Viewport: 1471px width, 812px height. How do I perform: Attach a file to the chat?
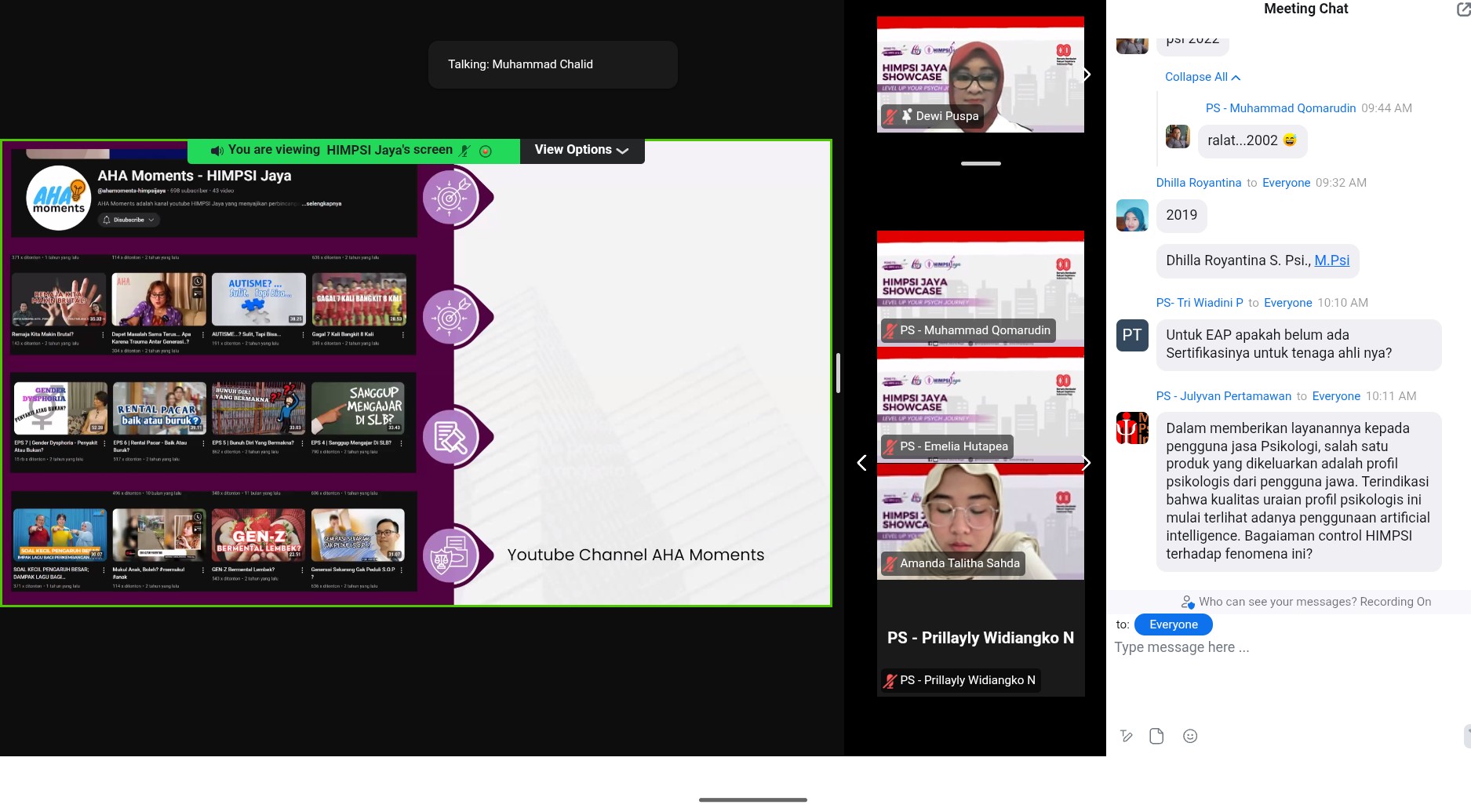pos(1156,736)
